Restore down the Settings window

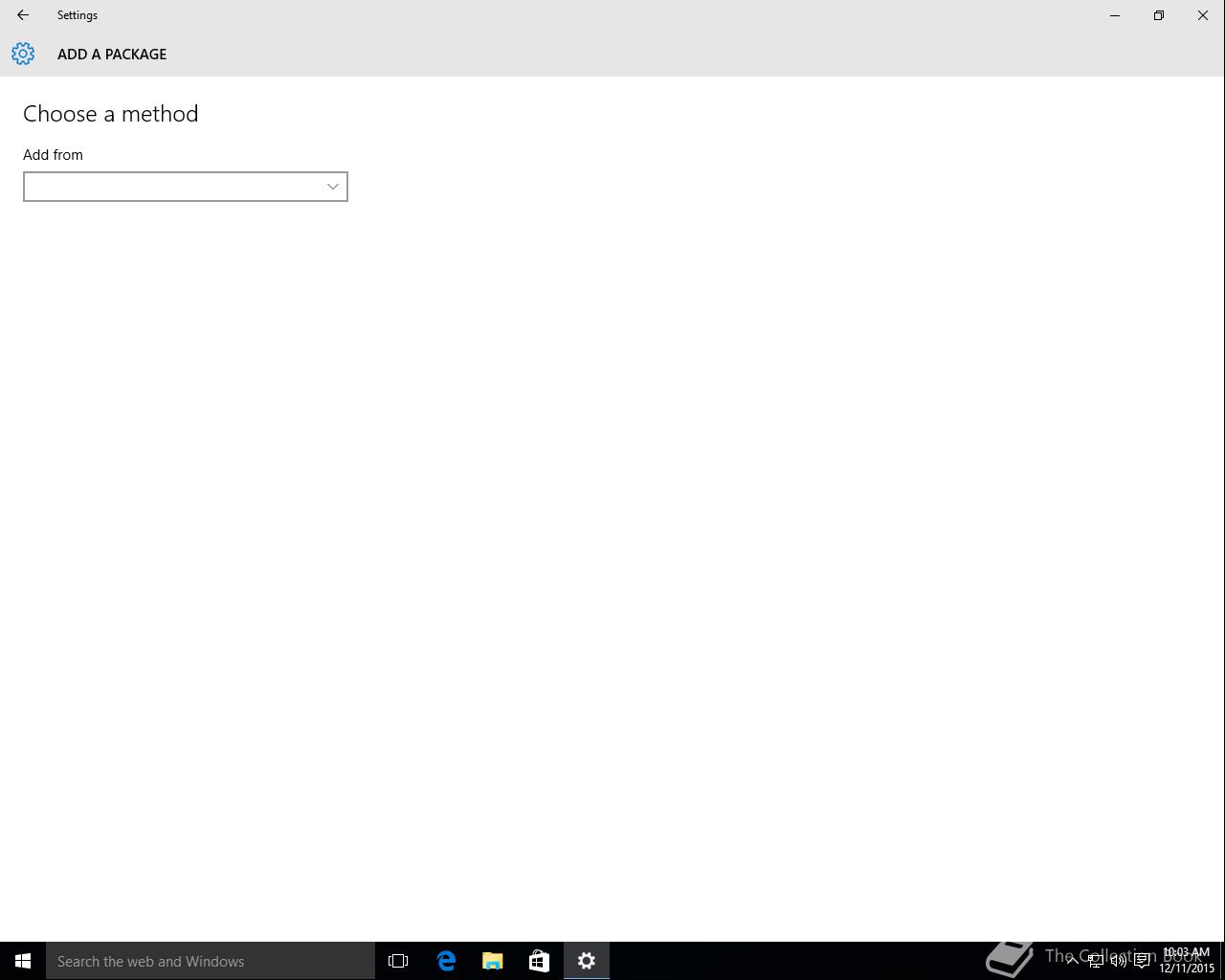(1159, 15)
